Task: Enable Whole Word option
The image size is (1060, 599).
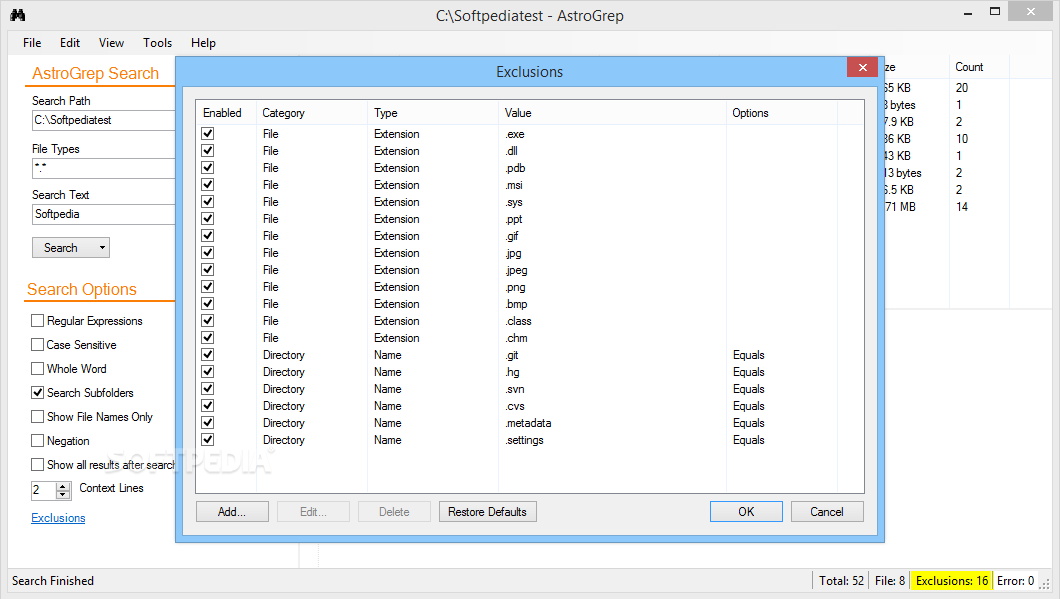Action: 38,368
